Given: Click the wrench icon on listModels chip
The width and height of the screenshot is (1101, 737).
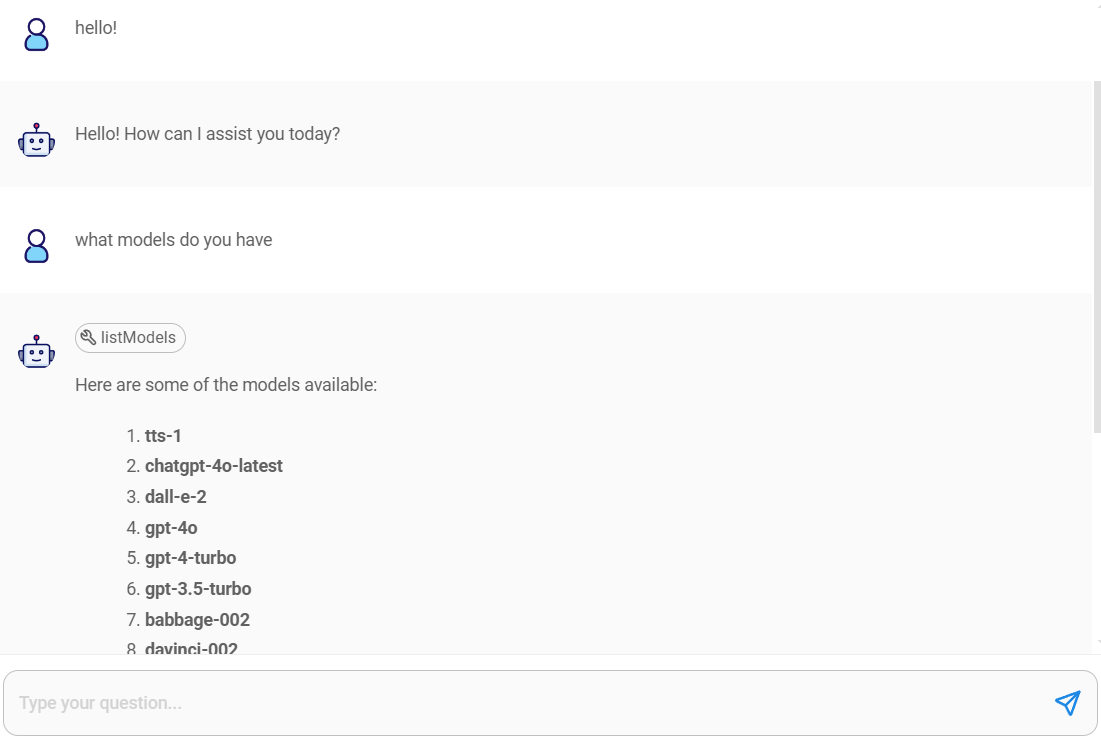Looking at the screenshot, I should point(88,337).
